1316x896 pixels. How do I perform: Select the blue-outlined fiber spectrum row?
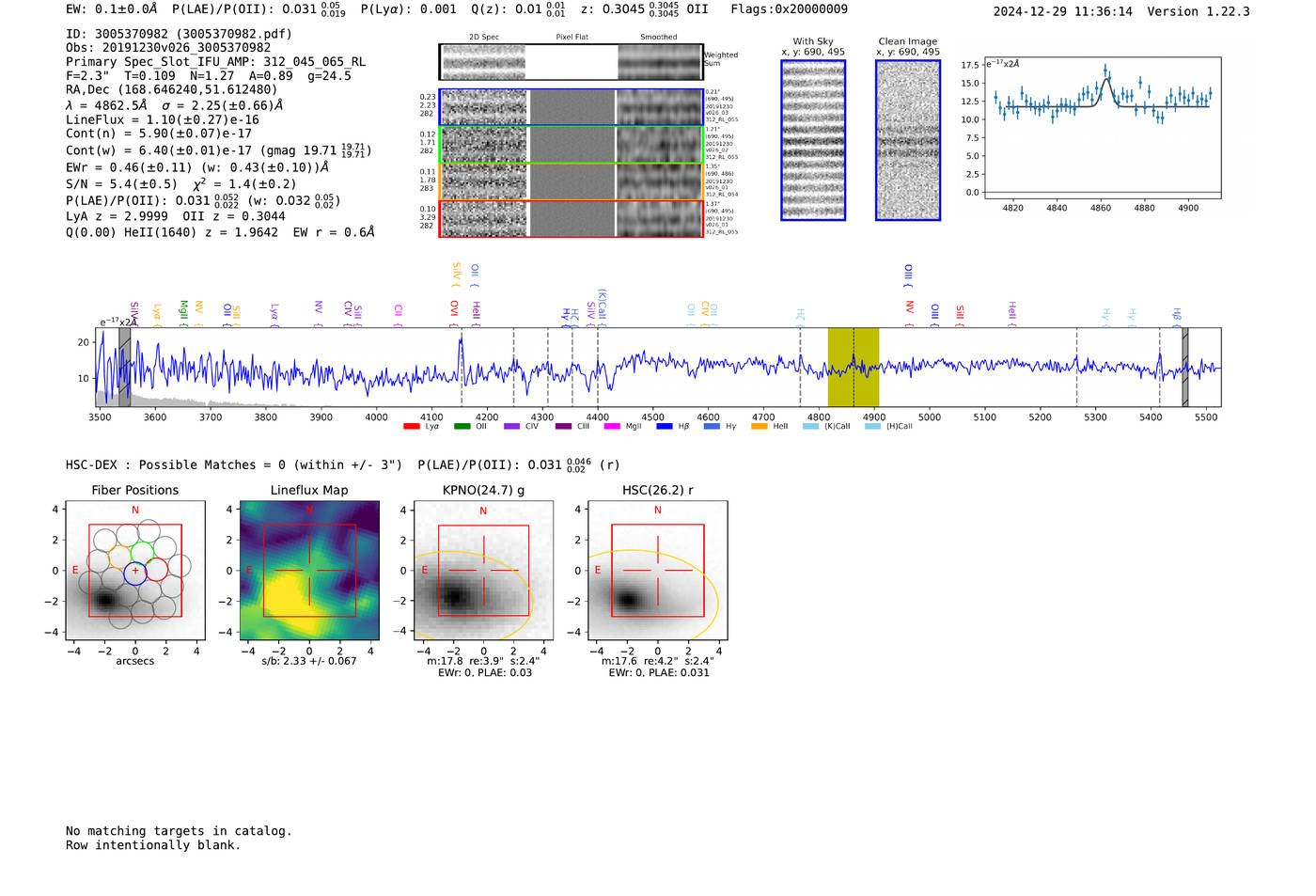pyautogui.click(x=571, y=107)
